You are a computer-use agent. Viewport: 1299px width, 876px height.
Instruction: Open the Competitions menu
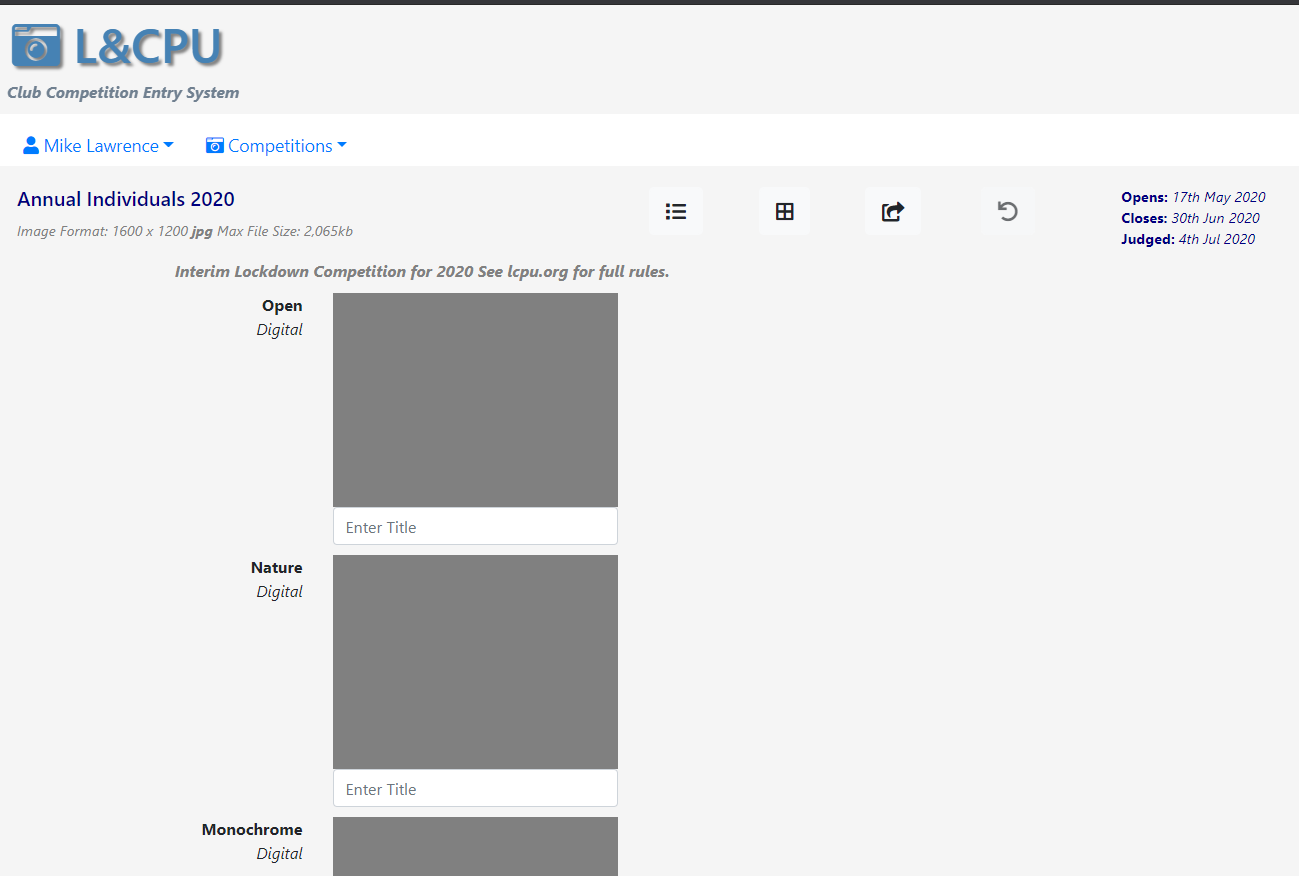(280, 146)
